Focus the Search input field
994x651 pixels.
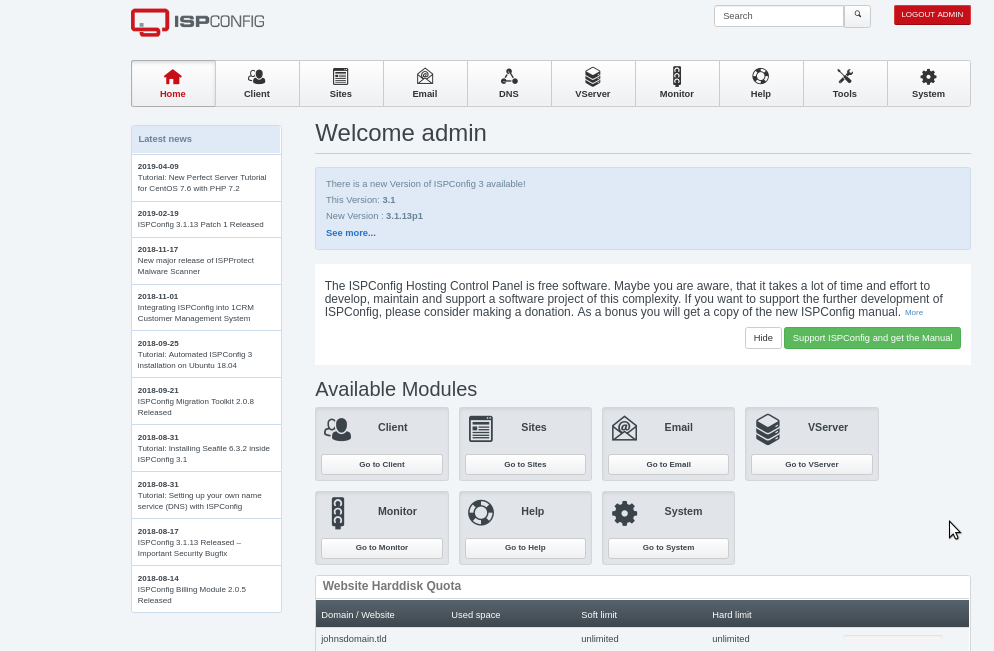coord(779,16)
